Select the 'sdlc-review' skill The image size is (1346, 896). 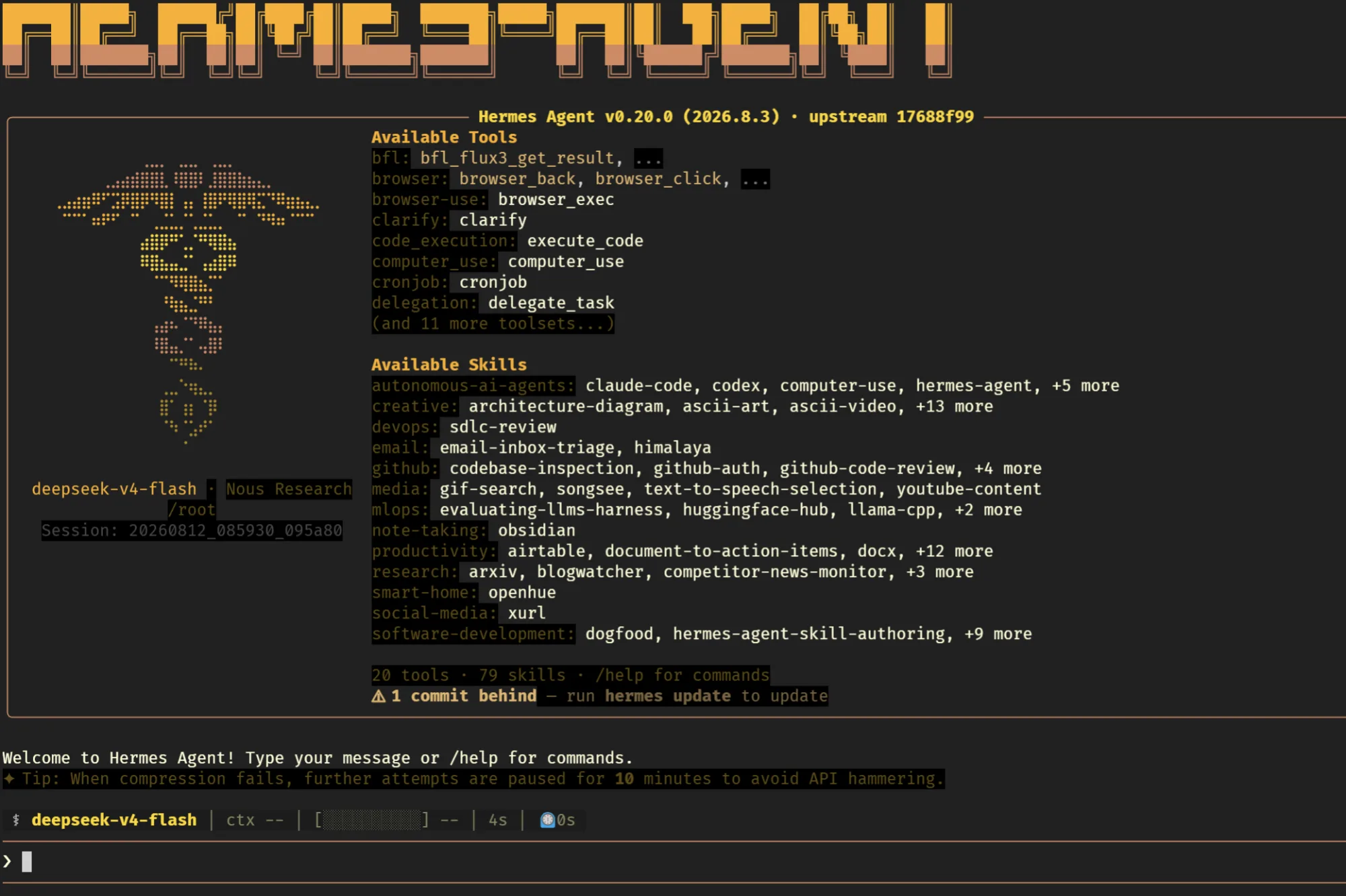click(503, 427)
